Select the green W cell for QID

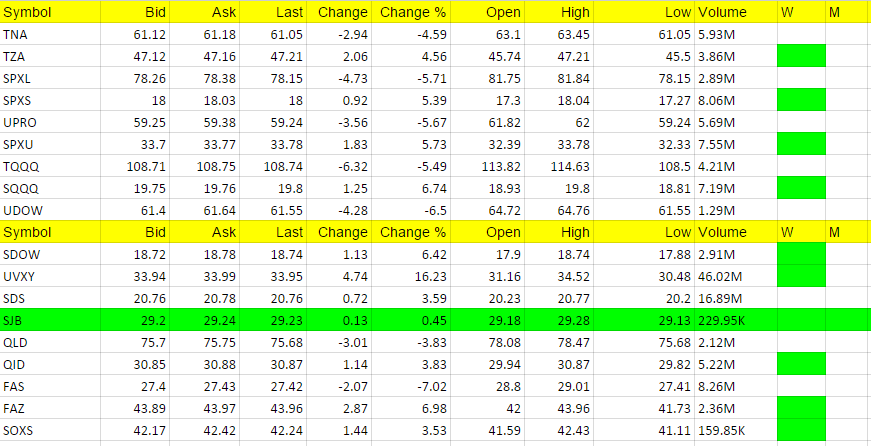[802, 364]
